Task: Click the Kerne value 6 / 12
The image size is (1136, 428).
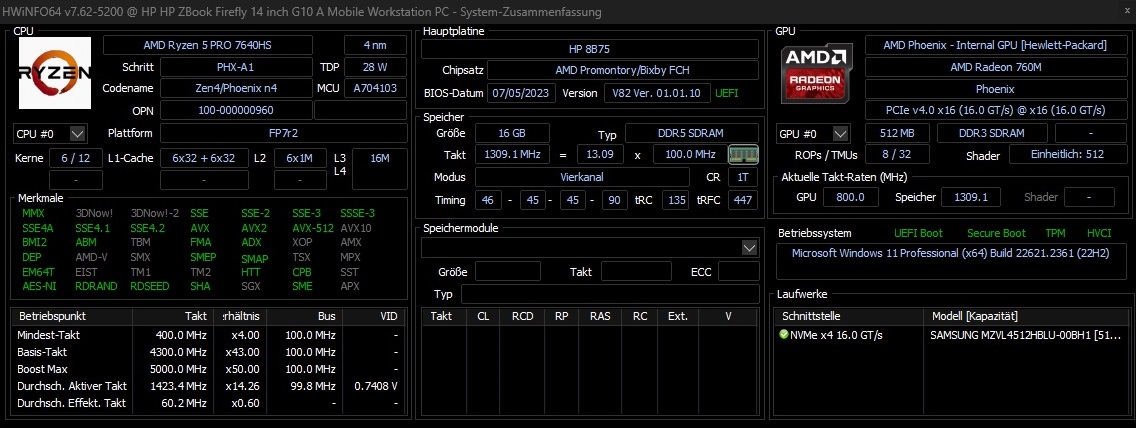Action: 76,158
